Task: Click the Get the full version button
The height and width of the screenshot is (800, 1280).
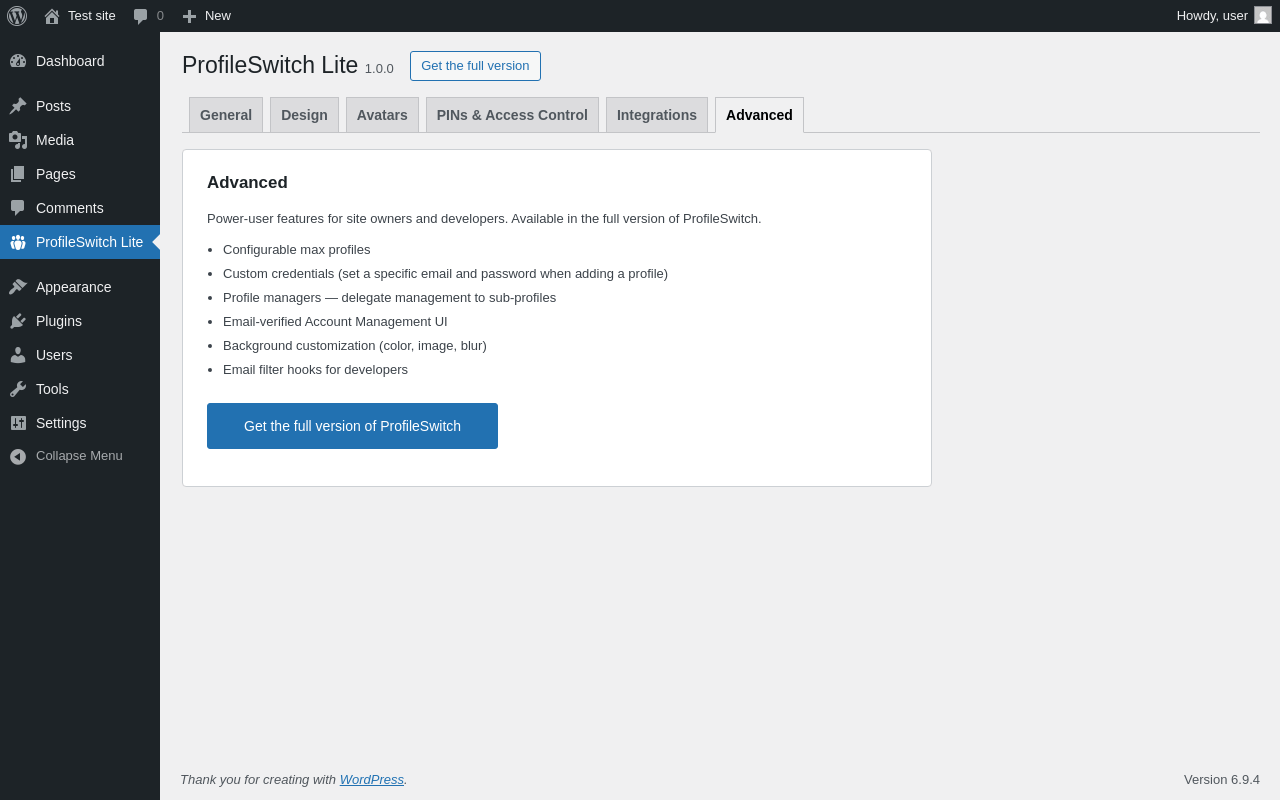Action: click(475, 66)
